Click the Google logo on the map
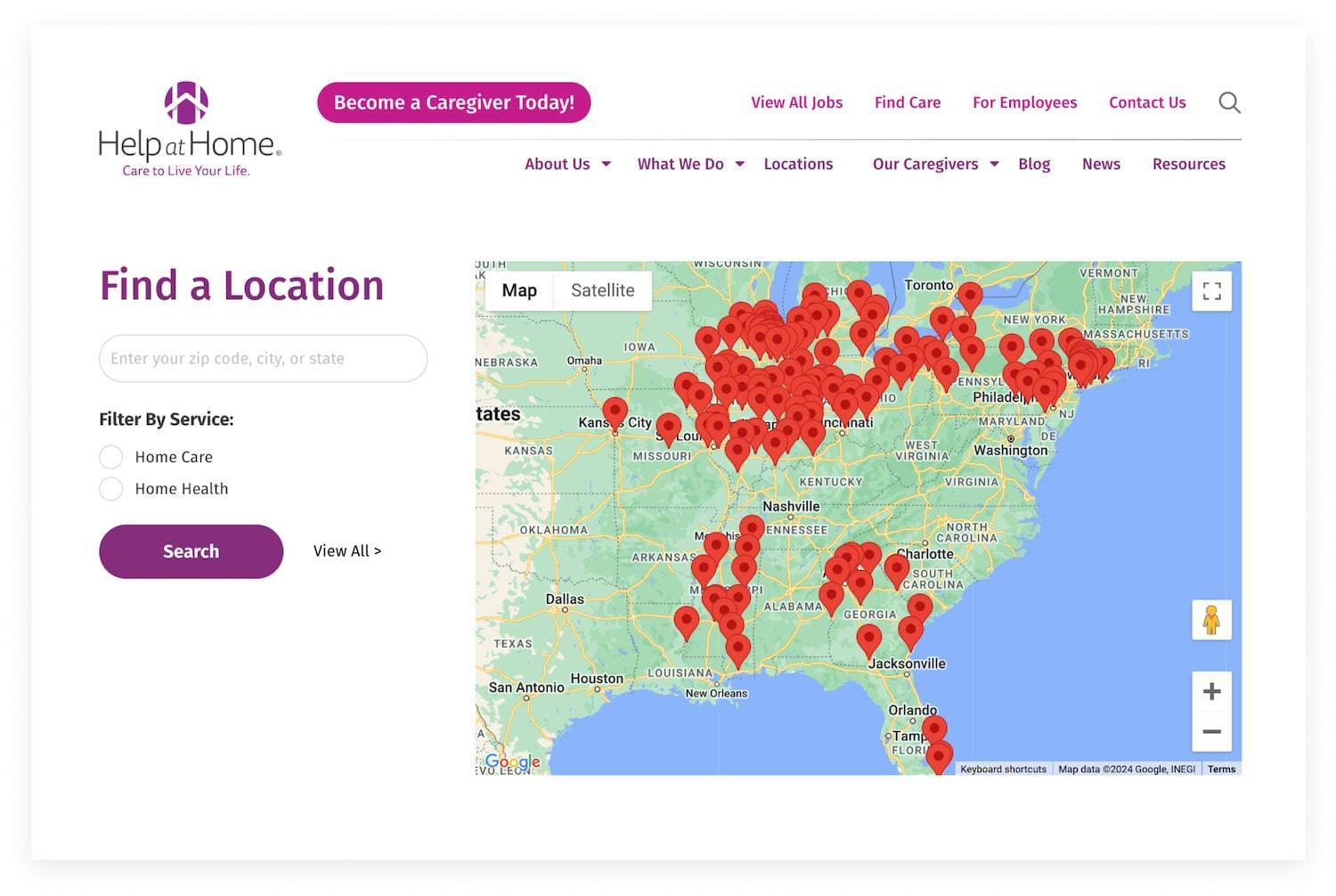The width and height of the screenshot is (1336, 896). tap(512, 762)
